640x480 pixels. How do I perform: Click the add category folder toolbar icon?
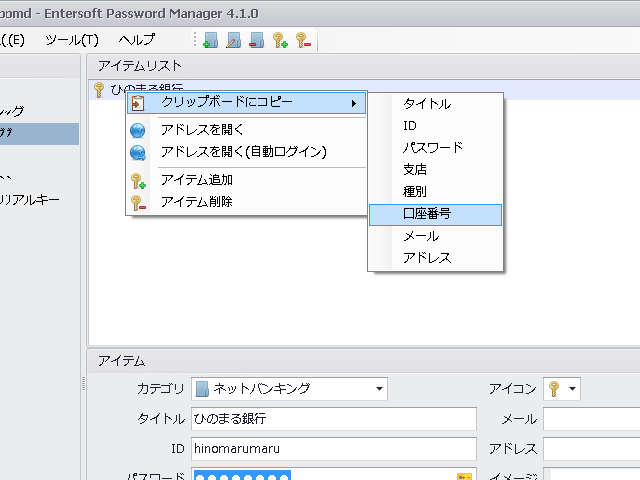[x=211, y=40]
